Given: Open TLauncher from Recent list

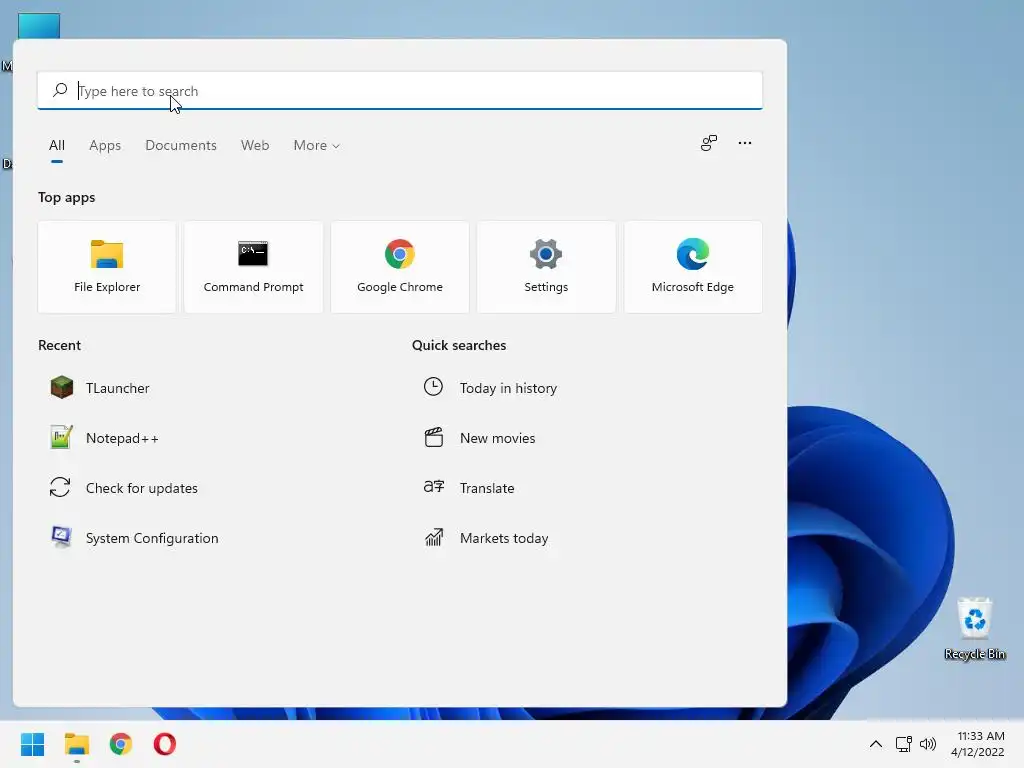Looking at the screenshot, I should click(100, 388).
